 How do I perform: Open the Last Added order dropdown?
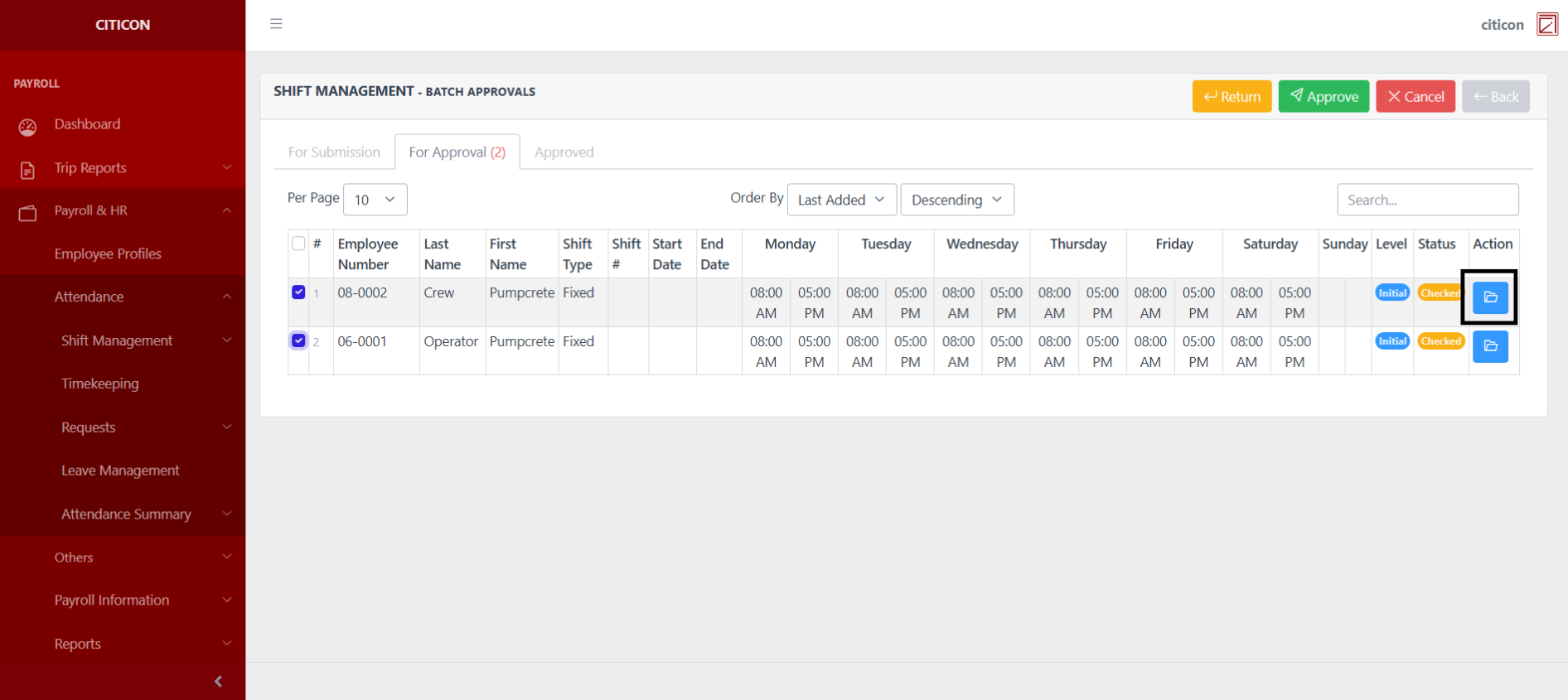[841, 200]
